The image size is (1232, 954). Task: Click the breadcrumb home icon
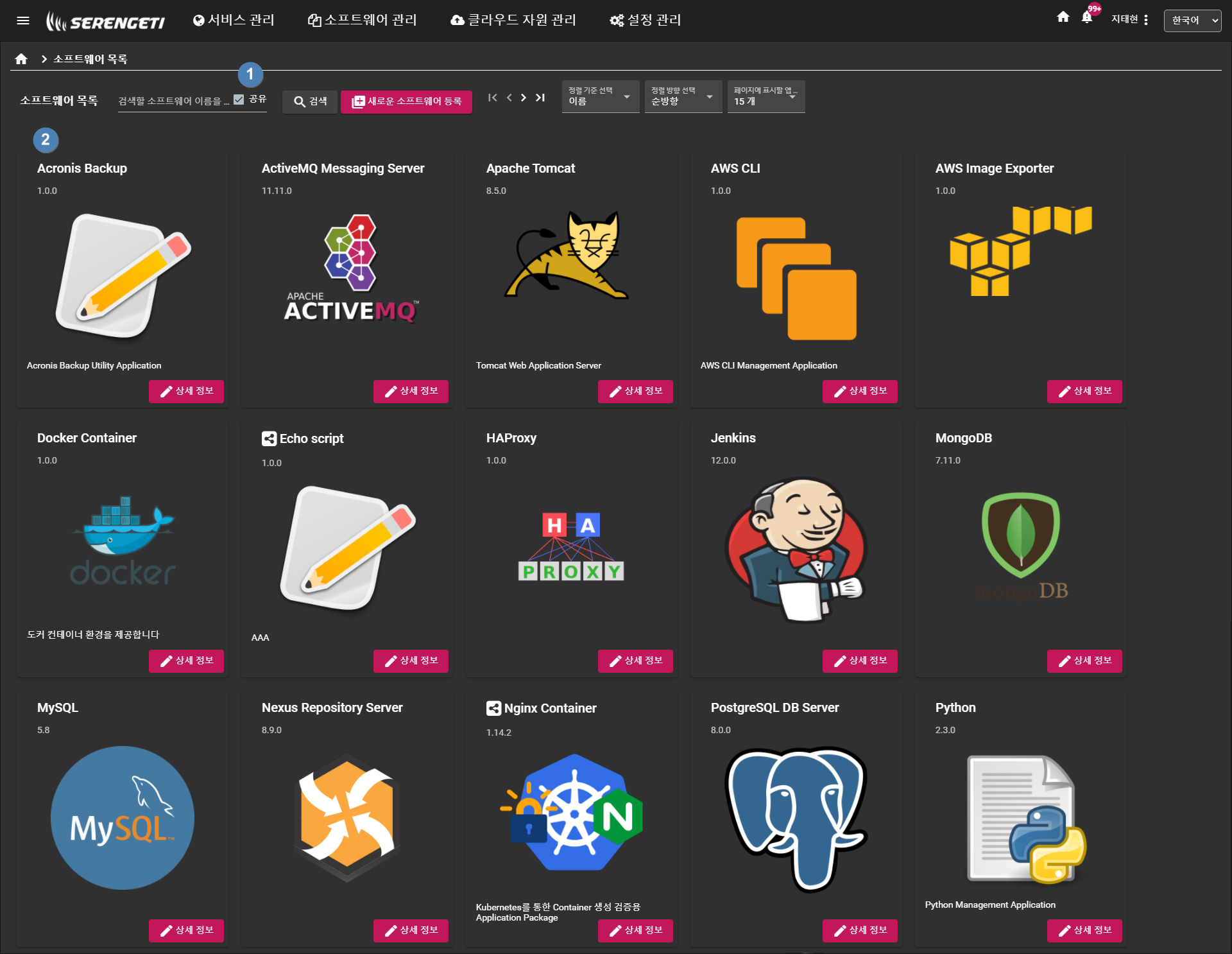click(21, 59)
